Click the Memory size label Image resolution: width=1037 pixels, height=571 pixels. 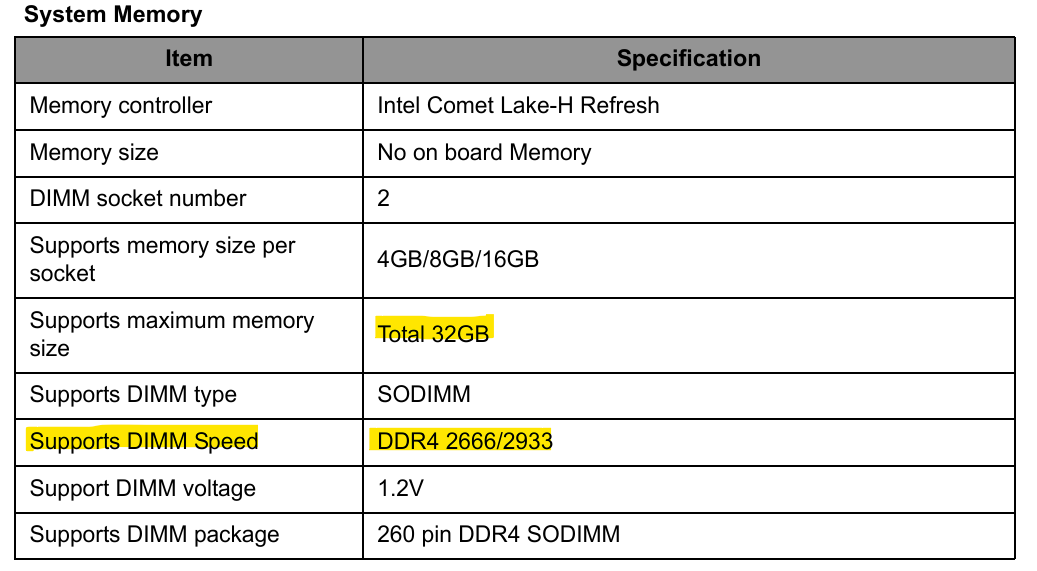coord(94,153)
